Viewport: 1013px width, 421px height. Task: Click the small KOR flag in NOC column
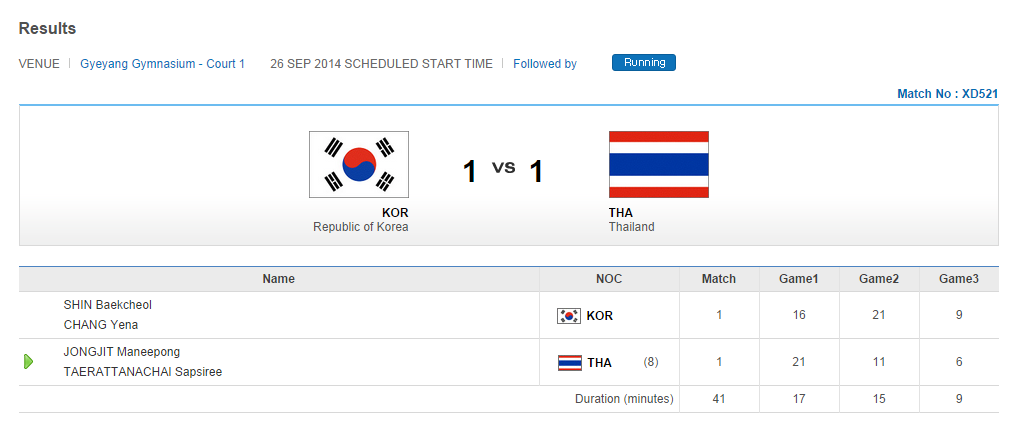(569, 316)
